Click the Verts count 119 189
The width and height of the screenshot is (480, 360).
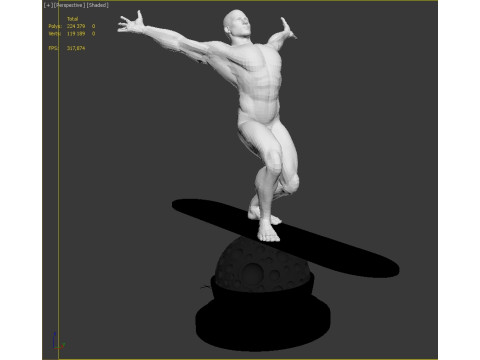pos(76,34)
